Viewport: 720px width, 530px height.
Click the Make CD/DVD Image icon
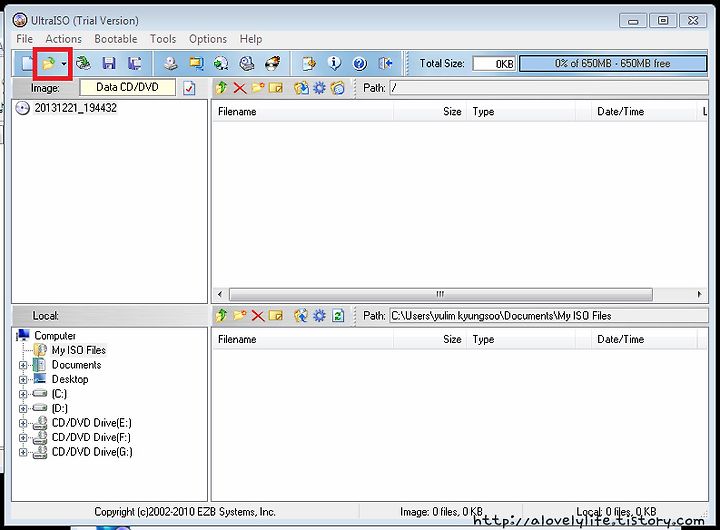pos(171,63)
